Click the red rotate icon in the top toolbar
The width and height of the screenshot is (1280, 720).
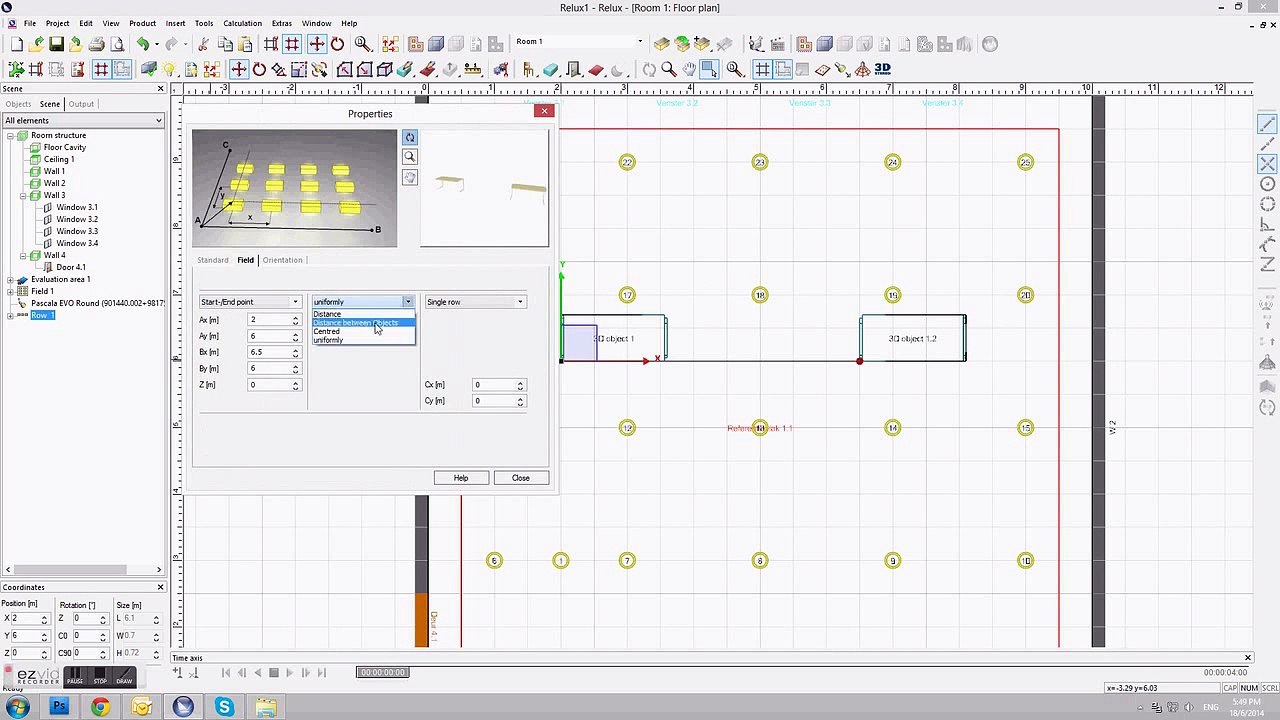coord(337,44)
